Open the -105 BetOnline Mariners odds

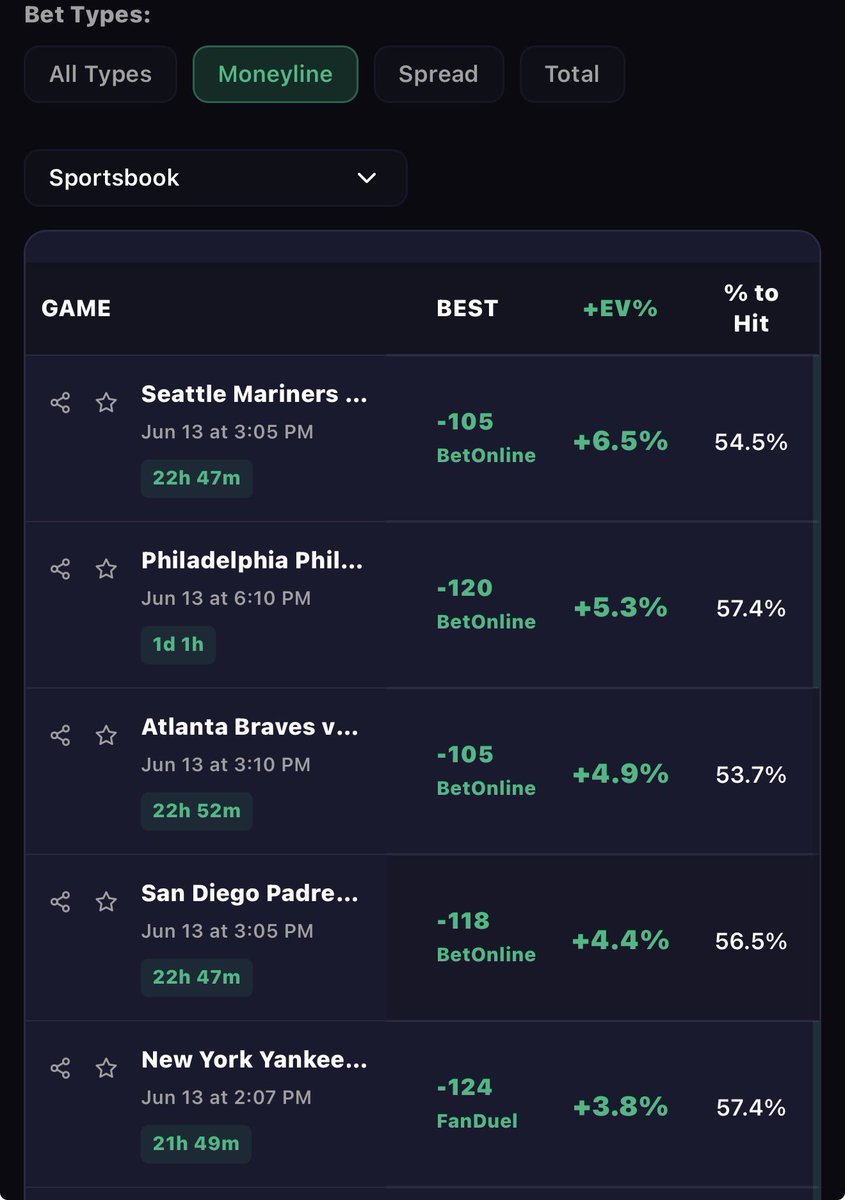click(x=486, y=438)
